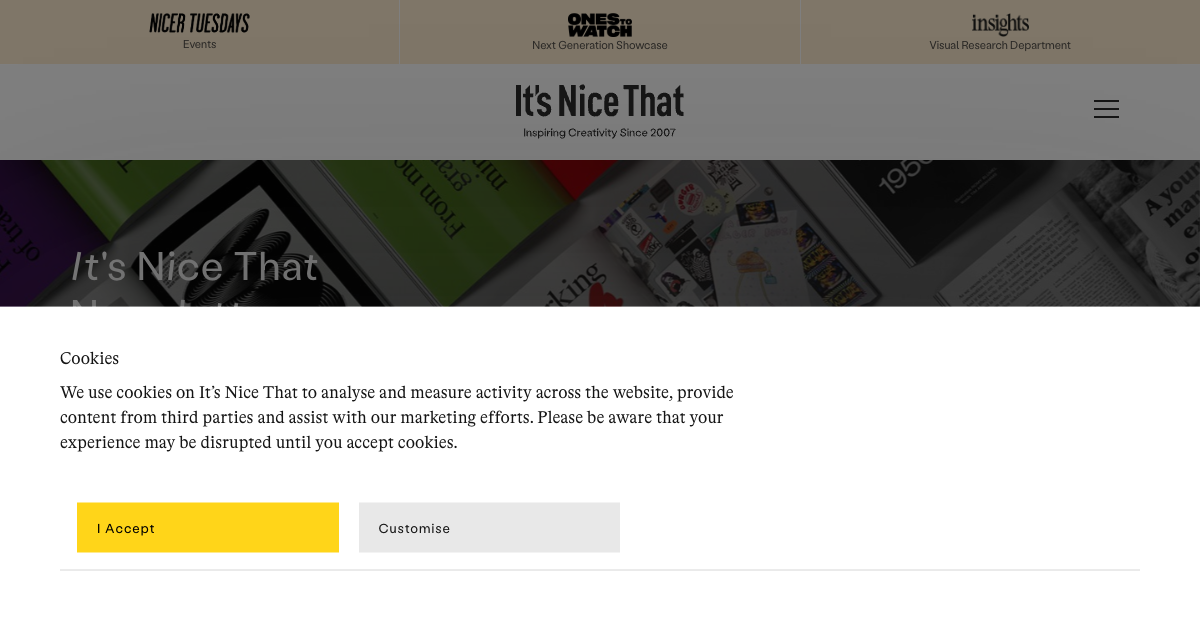Image resolution: width=1200 pixels, height=630 pixels.
Task: Open the hamburger navigation menu
Action: tap(1106, 109)
